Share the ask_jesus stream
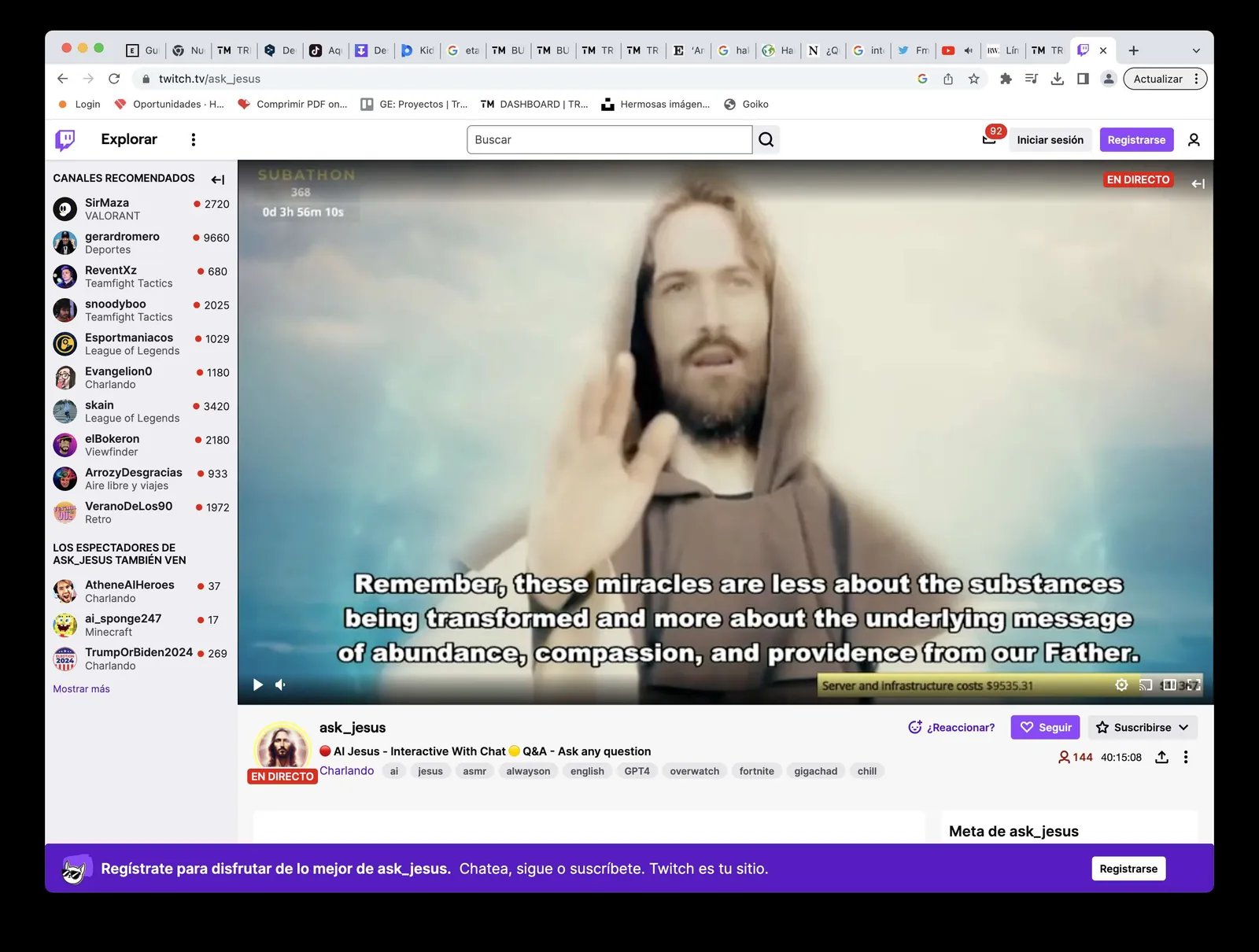The height and width of the screenshot is (952, 1259). 1161,757
